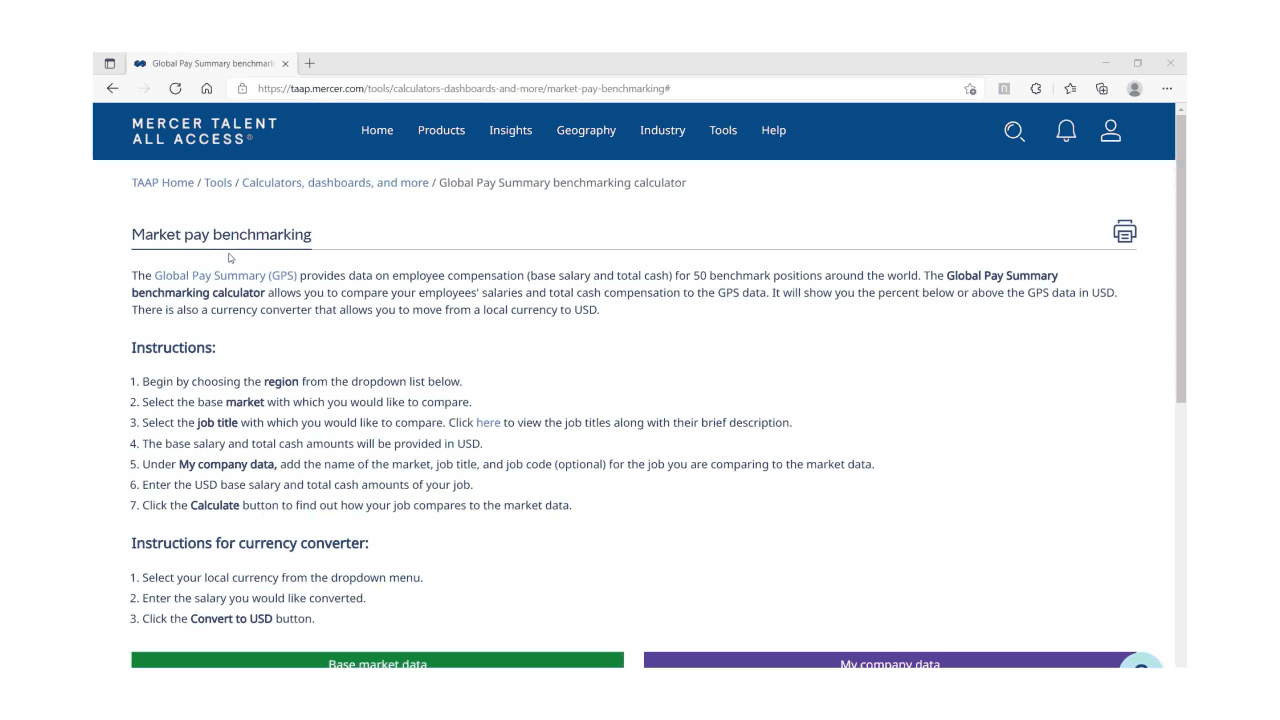
Task: Click the browser home icon
Action: pos(207,88)
